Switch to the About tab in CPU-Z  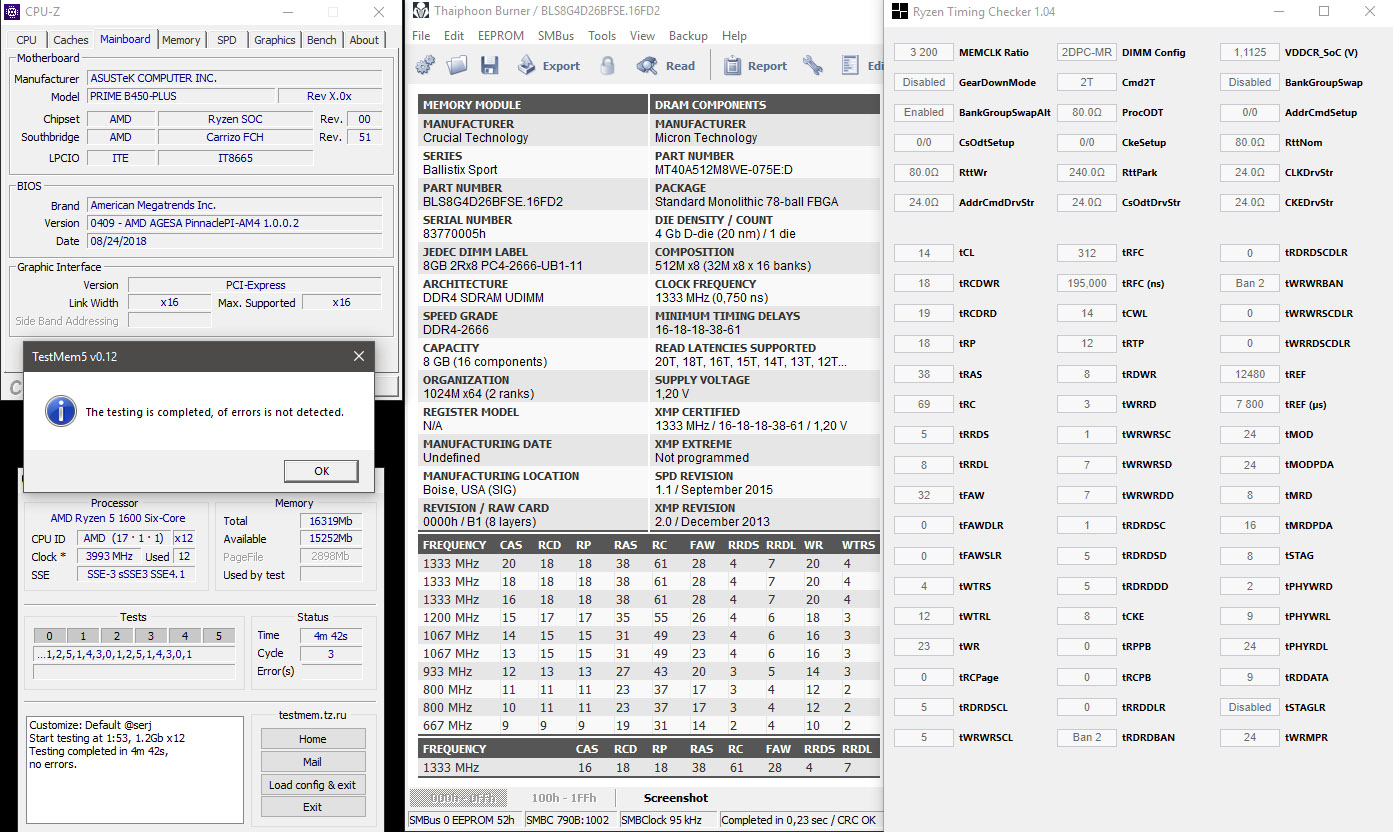coord(364,40)
